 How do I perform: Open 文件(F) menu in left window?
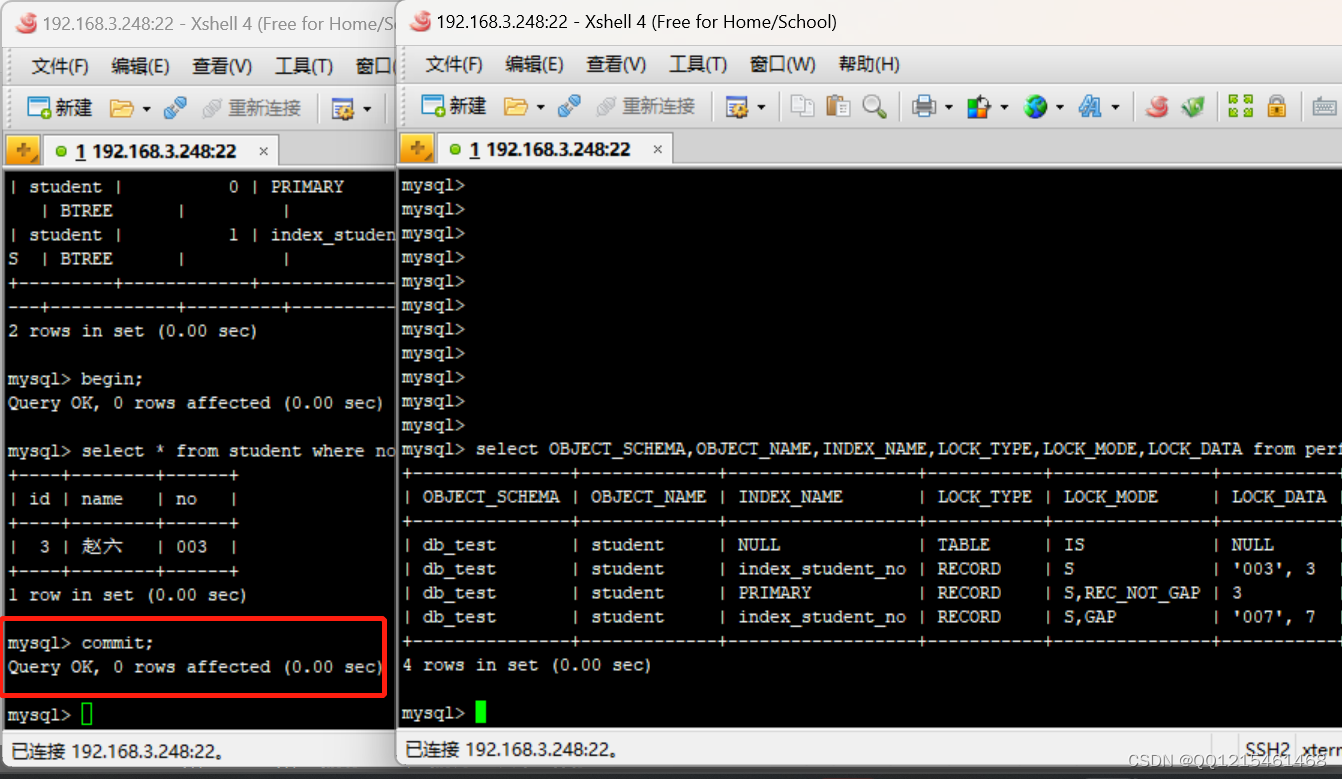(60, 66)
